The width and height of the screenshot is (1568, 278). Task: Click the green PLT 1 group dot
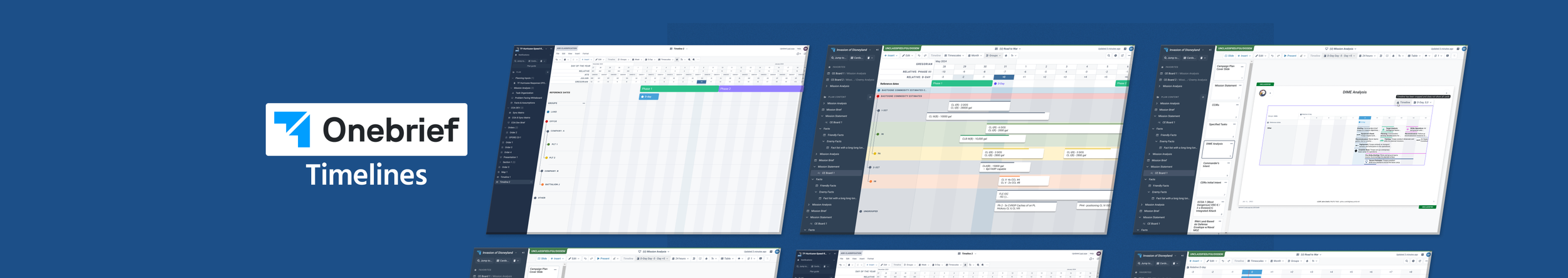548,144
